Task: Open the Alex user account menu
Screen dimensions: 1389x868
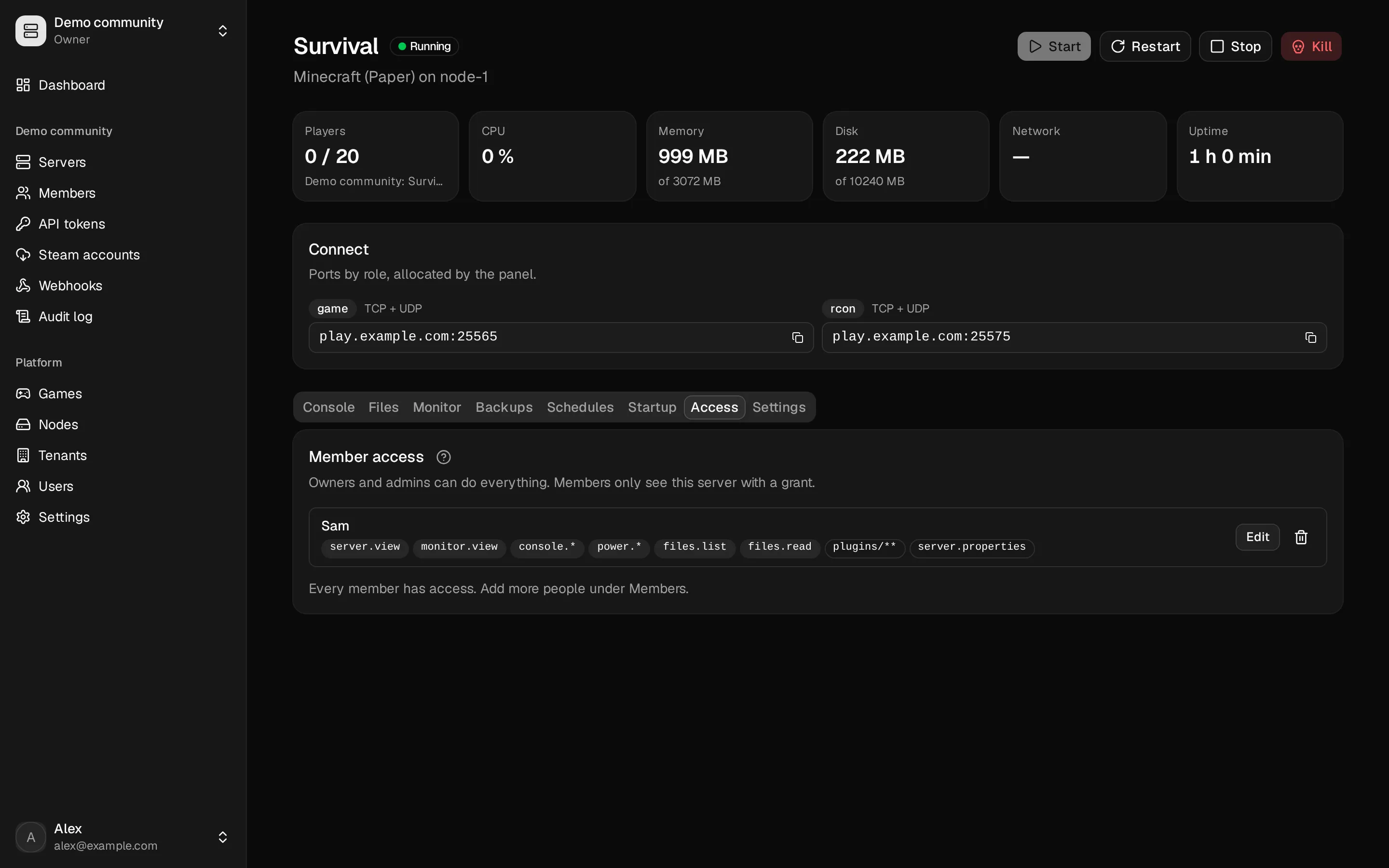Action: tap(123, 837)
